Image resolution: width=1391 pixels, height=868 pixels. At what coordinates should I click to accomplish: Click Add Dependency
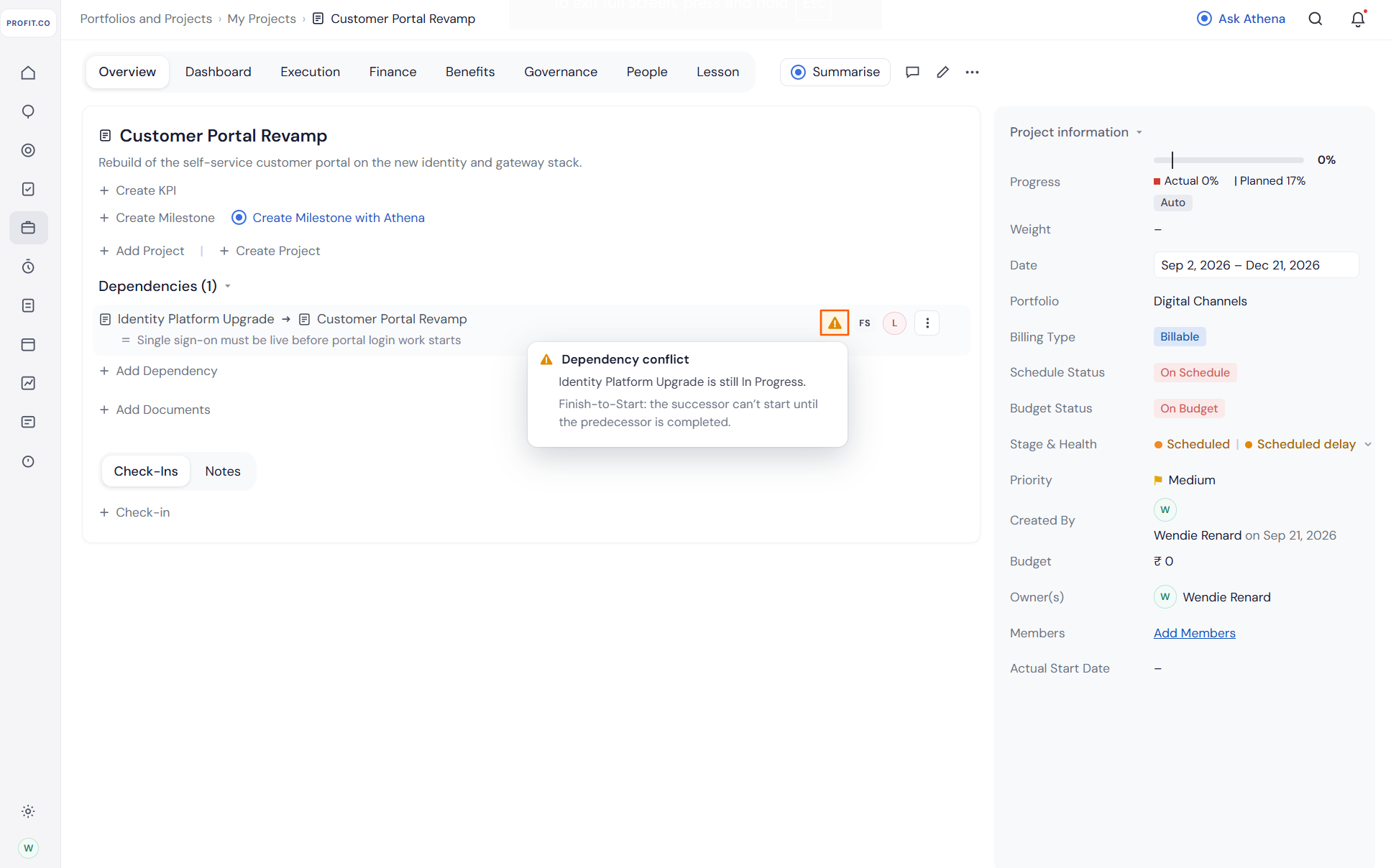point(158,371)
